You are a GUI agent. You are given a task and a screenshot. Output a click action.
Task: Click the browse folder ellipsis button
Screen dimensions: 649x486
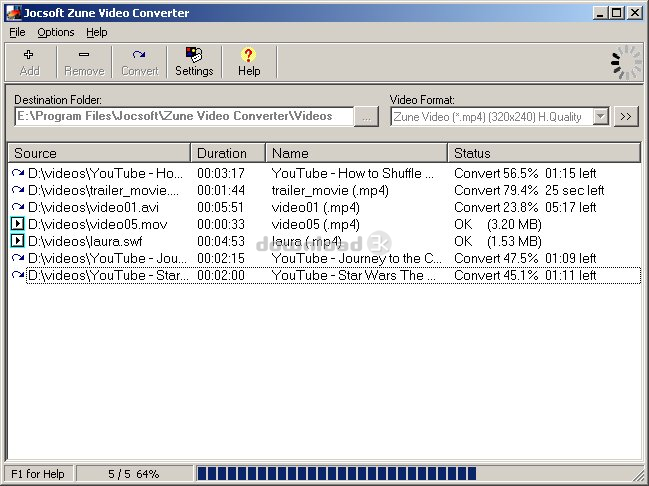(366, 117)
